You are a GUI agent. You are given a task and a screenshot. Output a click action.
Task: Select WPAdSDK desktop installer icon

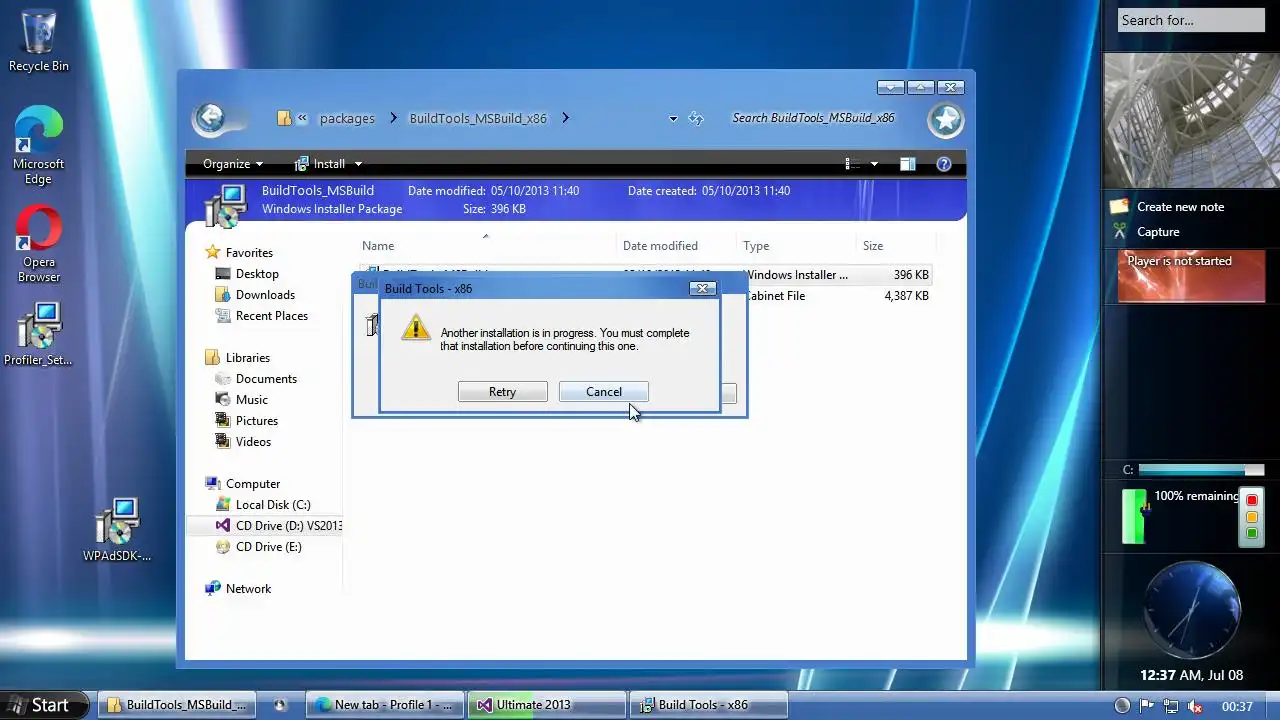tap(117, 529)
